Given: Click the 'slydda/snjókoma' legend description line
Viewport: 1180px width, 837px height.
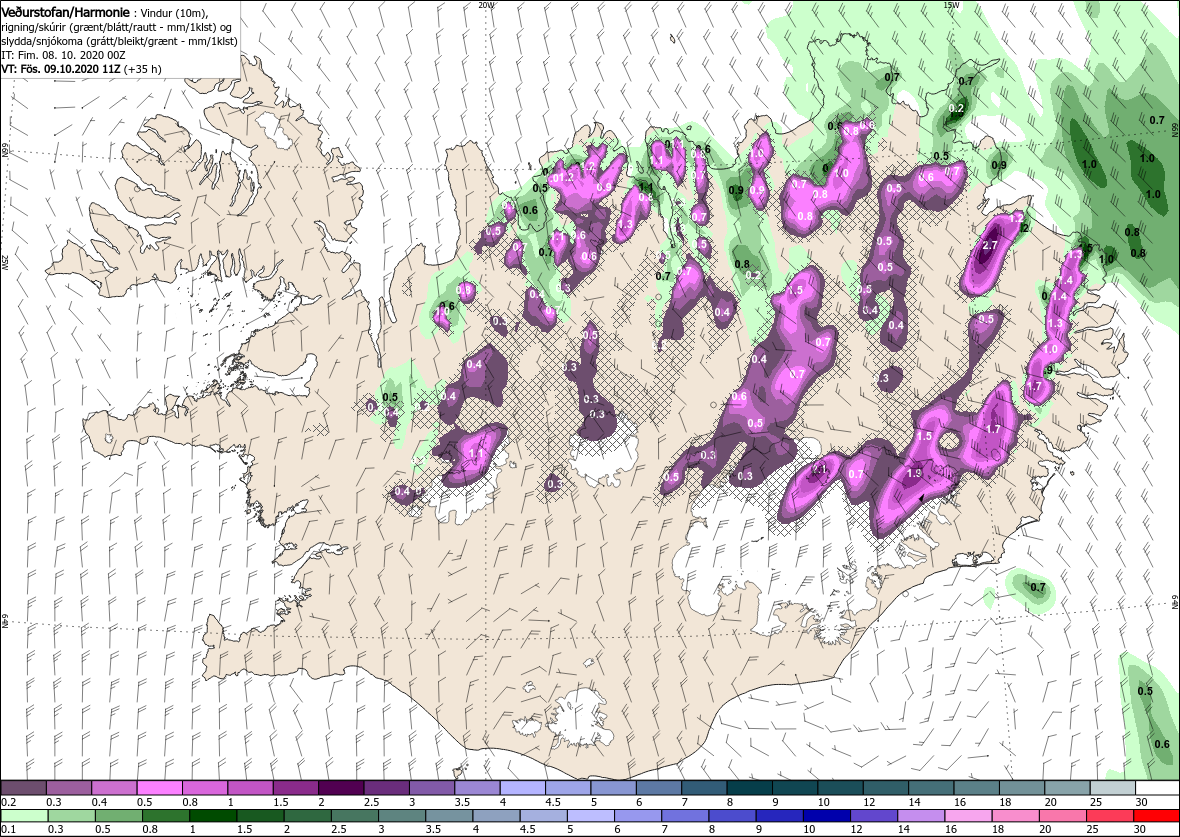Looking at the screenshot, I should 120,41.
